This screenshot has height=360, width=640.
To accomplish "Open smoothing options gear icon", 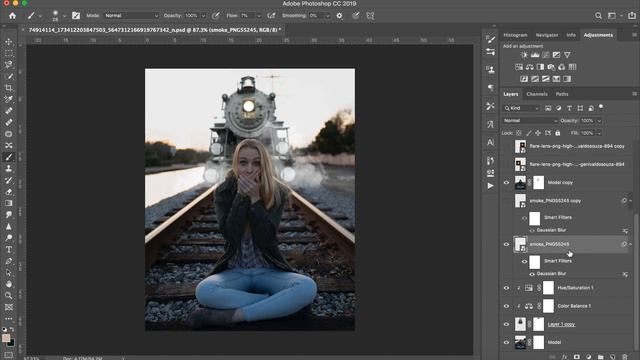I will pos(340,16).
